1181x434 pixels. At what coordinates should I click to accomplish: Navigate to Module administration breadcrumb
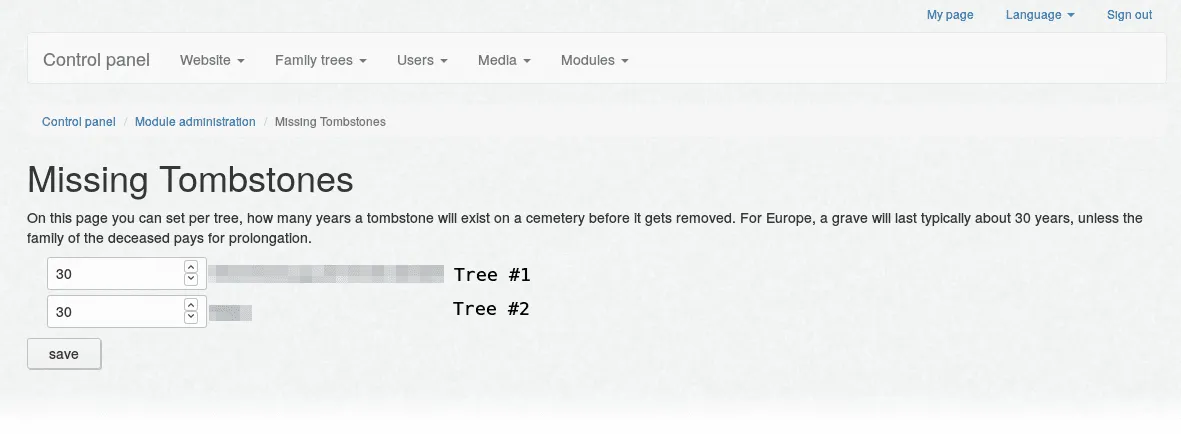pos(195,122)
